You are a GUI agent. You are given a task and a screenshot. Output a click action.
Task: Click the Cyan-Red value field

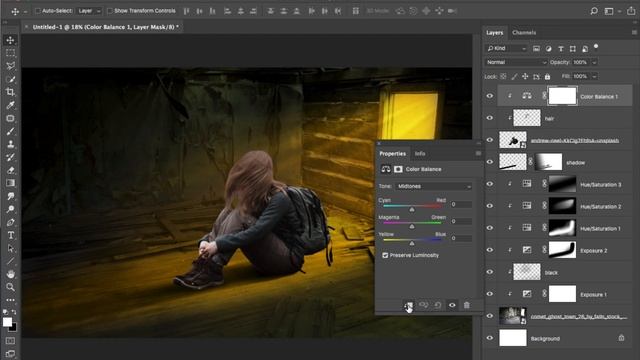(x=461, y=204)
